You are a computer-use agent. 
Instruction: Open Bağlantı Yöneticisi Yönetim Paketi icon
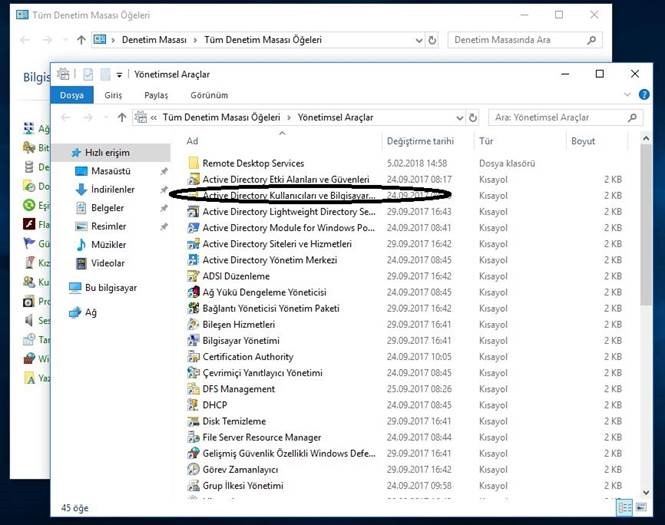[x=193, y=308]
